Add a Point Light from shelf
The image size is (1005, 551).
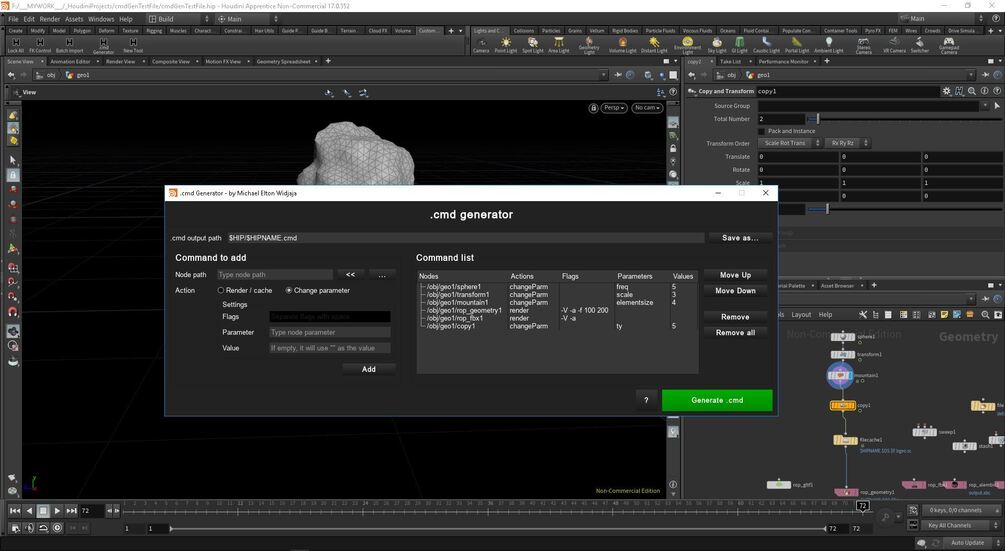pyautogui.click(x=506, y=45)
